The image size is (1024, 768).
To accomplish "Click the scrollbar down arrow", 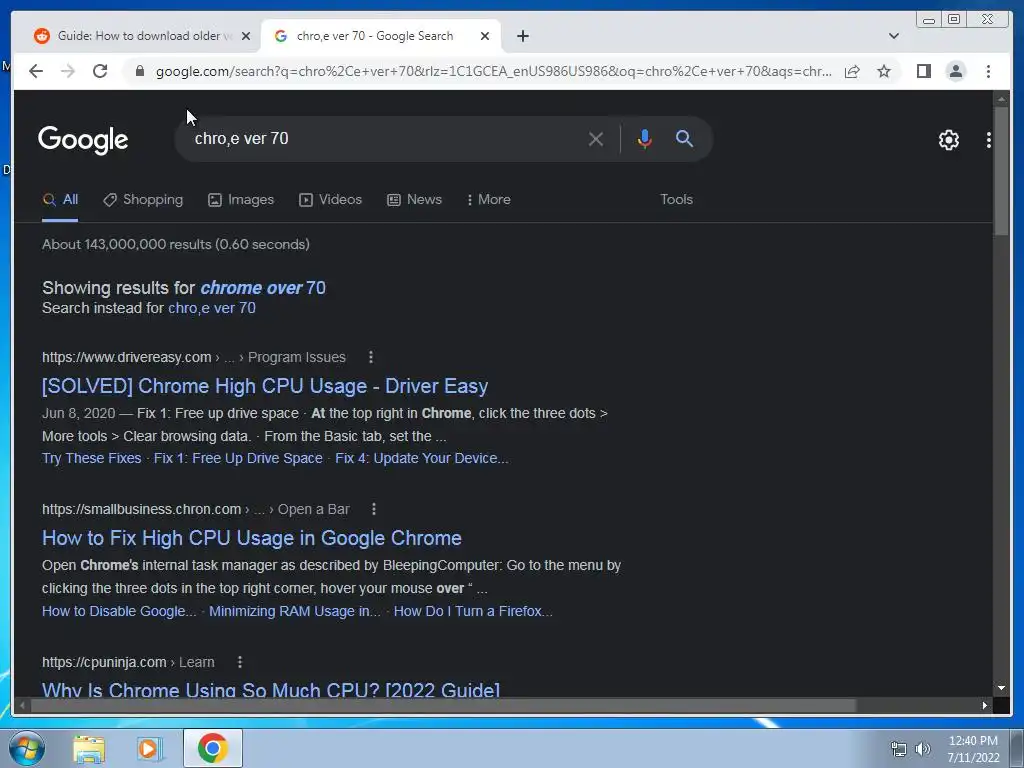I will [1001, 688].
